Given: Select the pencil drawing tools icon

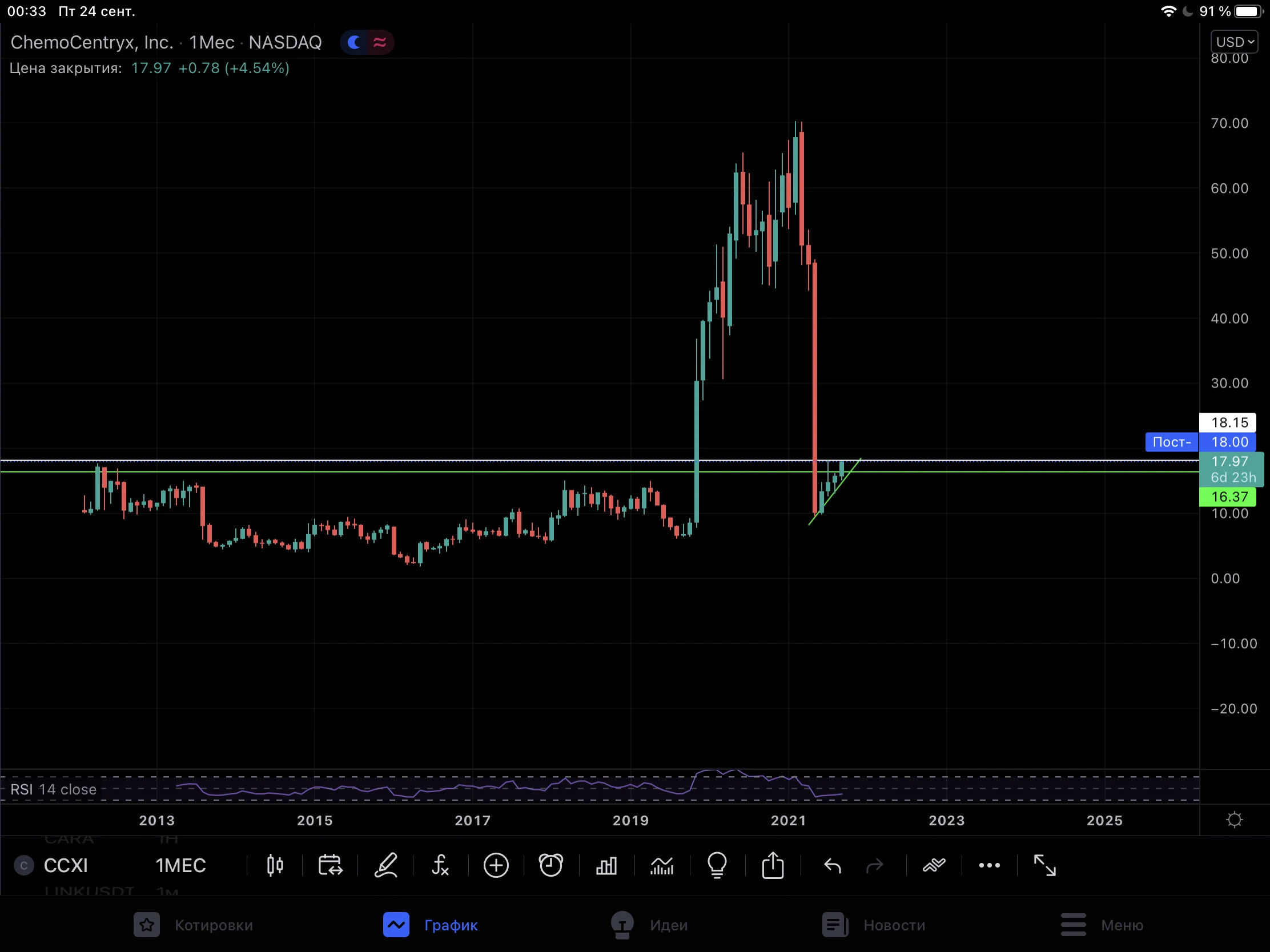Looking at the screenshot, I should (x=386, y=865).
